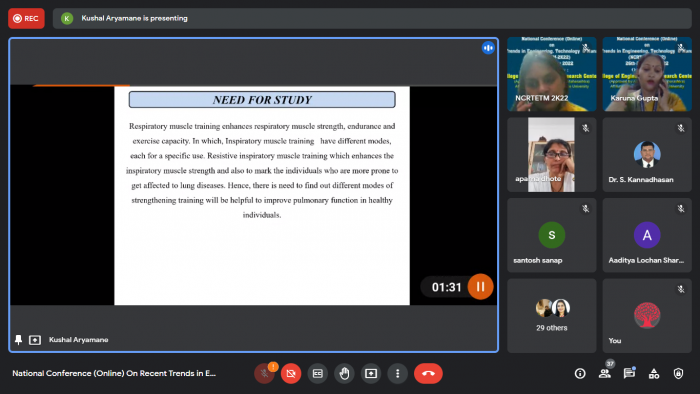Screen dimensions: 700x394
Task: Select the Karuna Gupta video tile
Action: pyautogui.click(x=647, y=74)
